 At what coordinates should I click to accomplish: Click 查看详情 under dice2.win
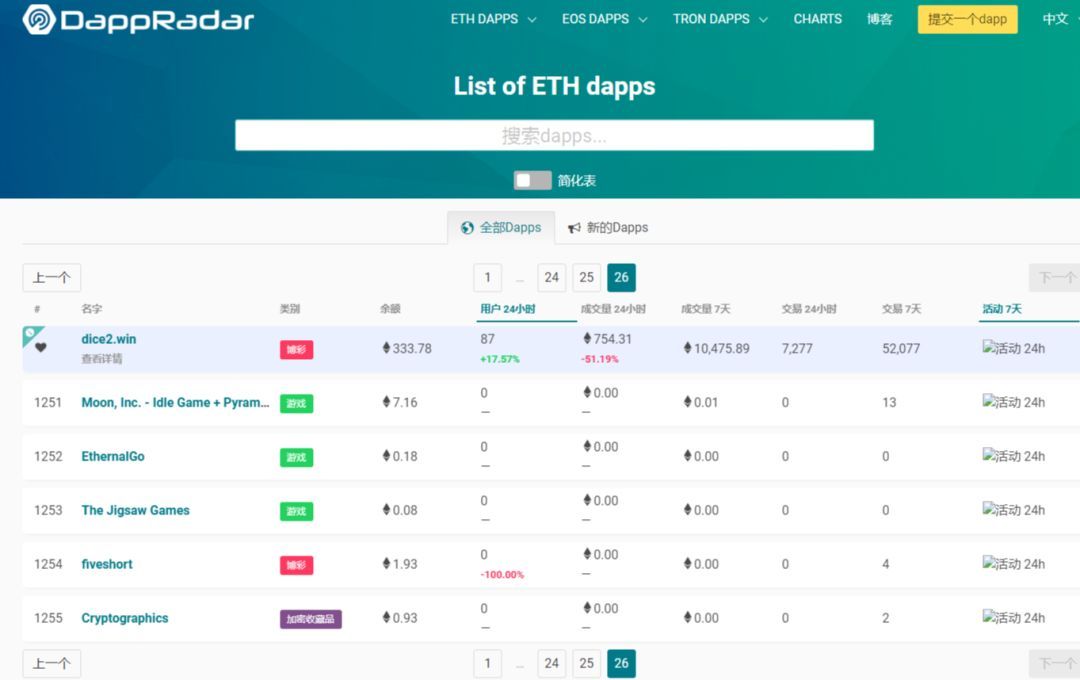[x=102, y=359]
